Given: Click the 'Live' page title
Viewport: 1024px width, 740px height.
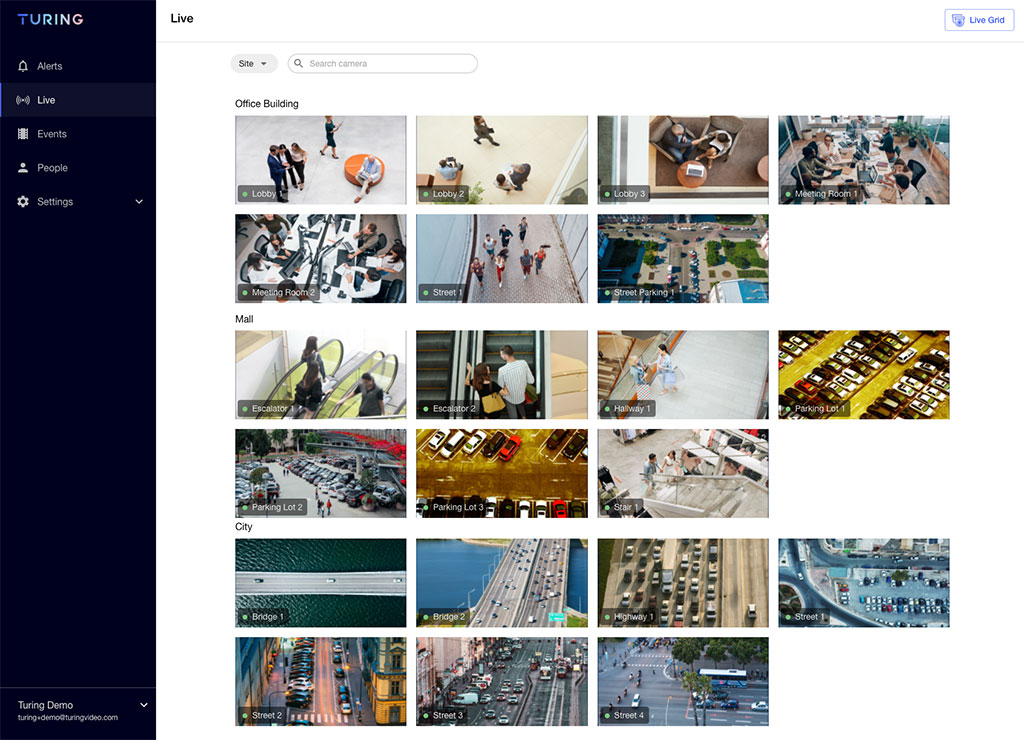Looking at the screenshot, I should (x=182, y=18).
